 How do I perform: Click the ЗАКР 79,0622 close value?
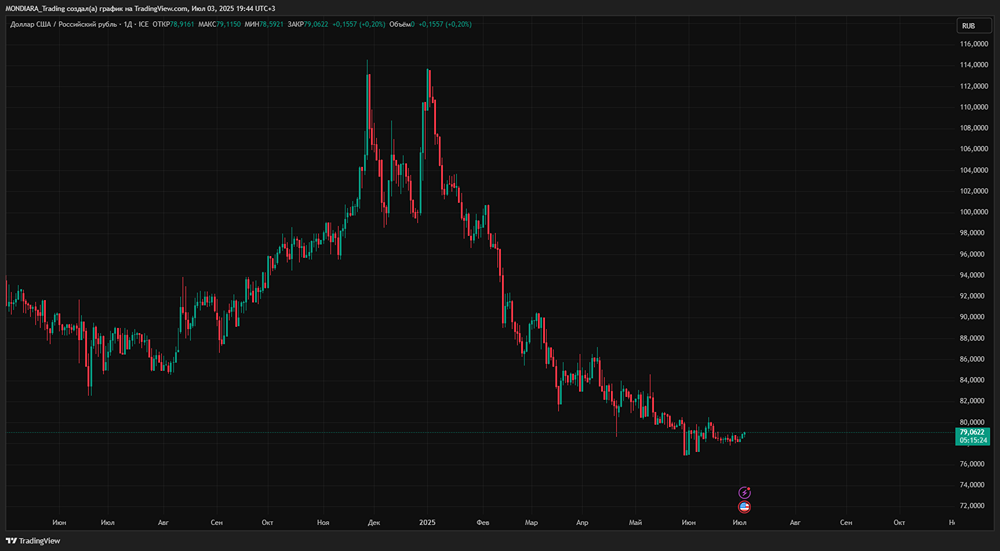pos(309,24)
